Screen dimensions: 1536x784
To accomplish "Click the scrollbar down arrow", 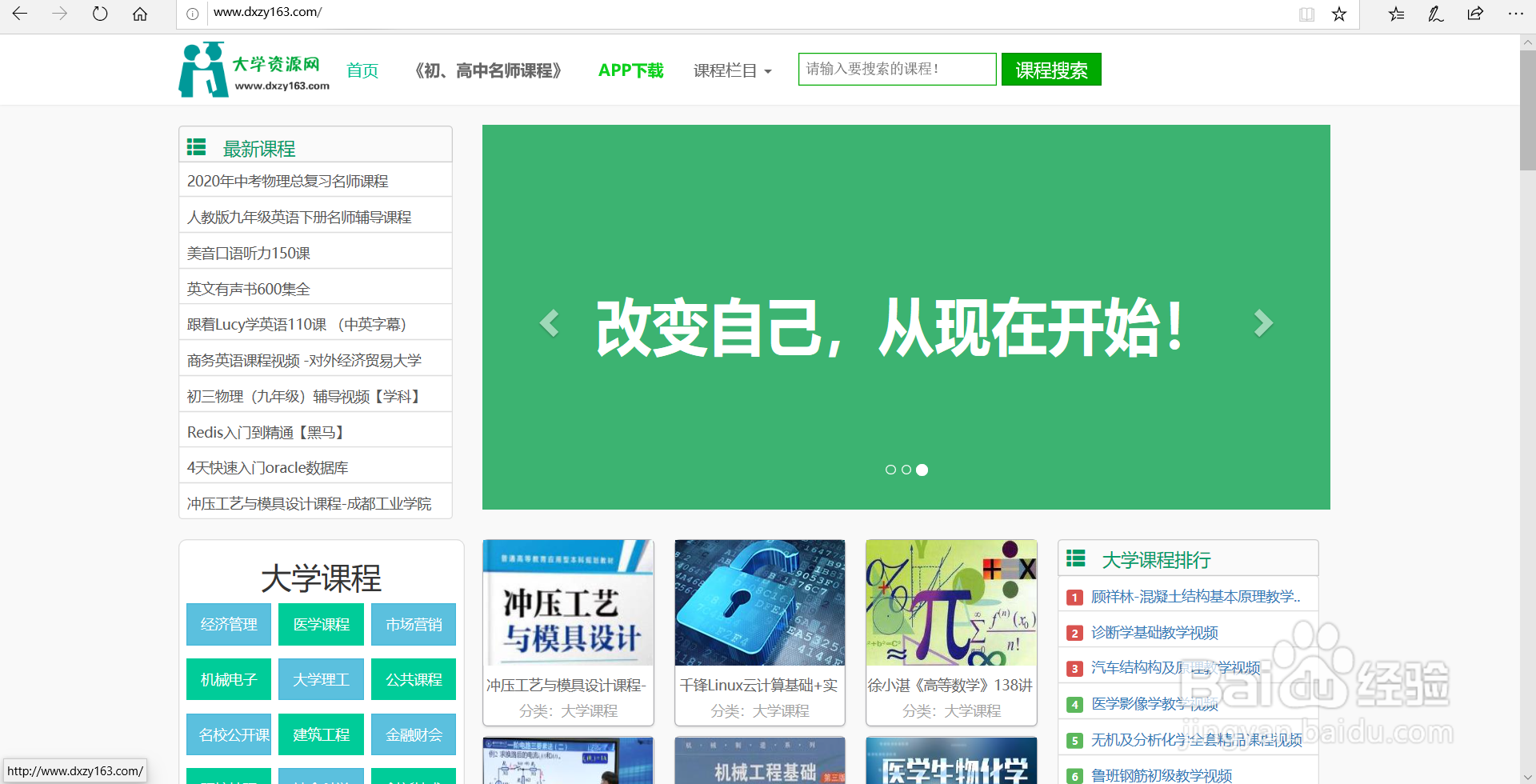I will pyautogui.click(x=1528, y=776).
